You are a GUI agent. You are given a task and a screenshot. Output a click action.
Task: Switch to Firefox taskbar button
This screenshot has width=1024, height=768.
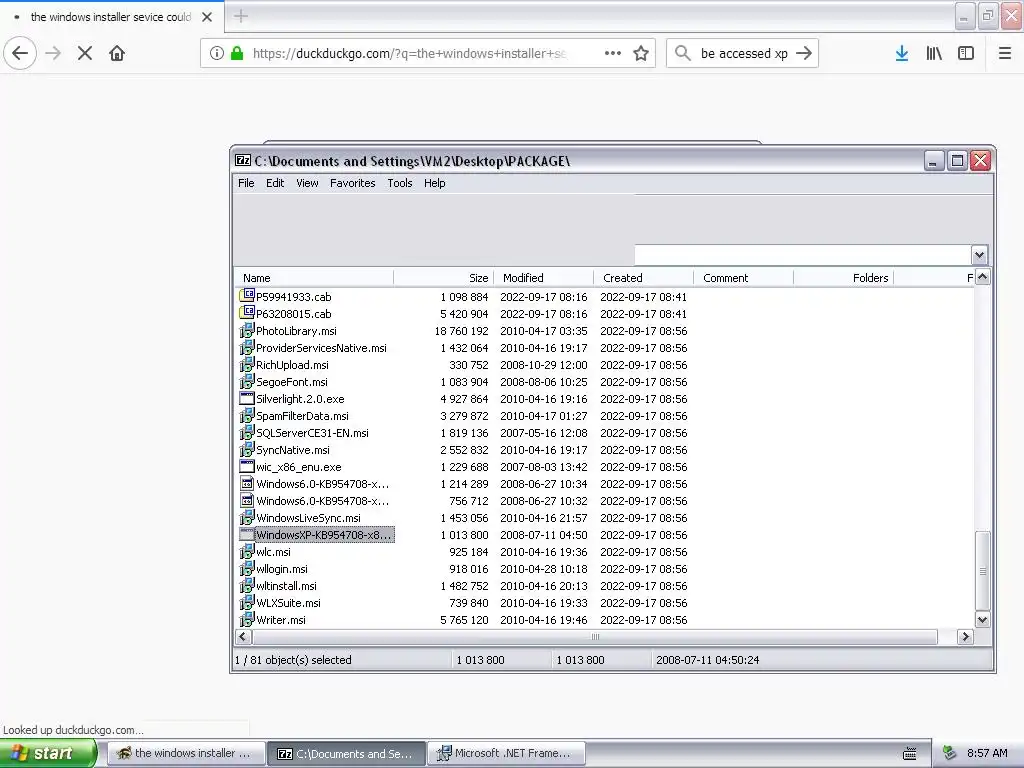[185, 753]
